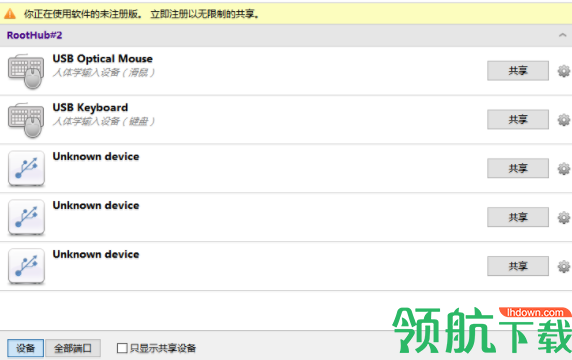572x360 pixels.
Task: Click the orange warning triangle icon
Action: 10,14
